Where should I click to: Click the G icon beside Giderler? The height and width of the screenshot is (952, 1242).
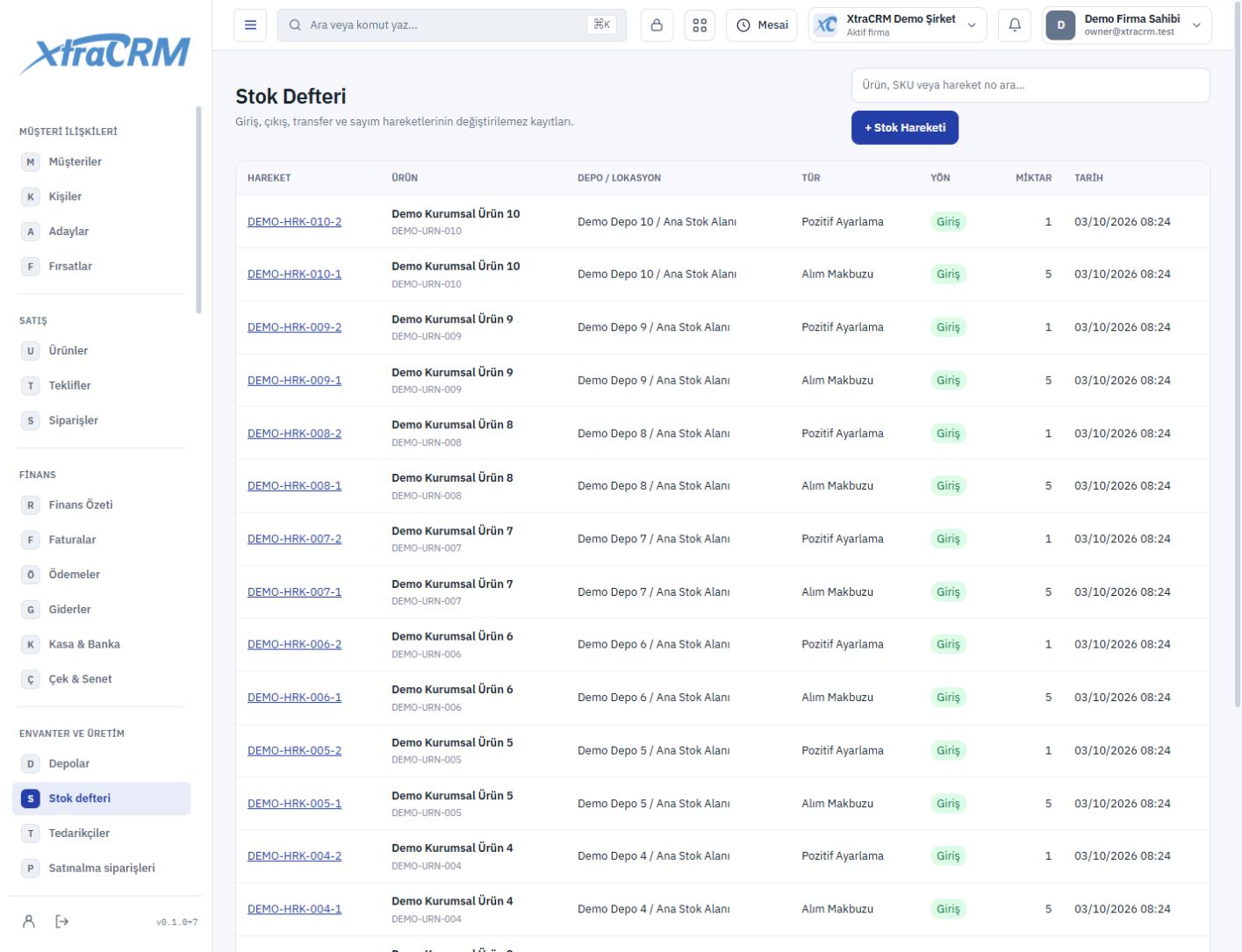coord(31,609)
